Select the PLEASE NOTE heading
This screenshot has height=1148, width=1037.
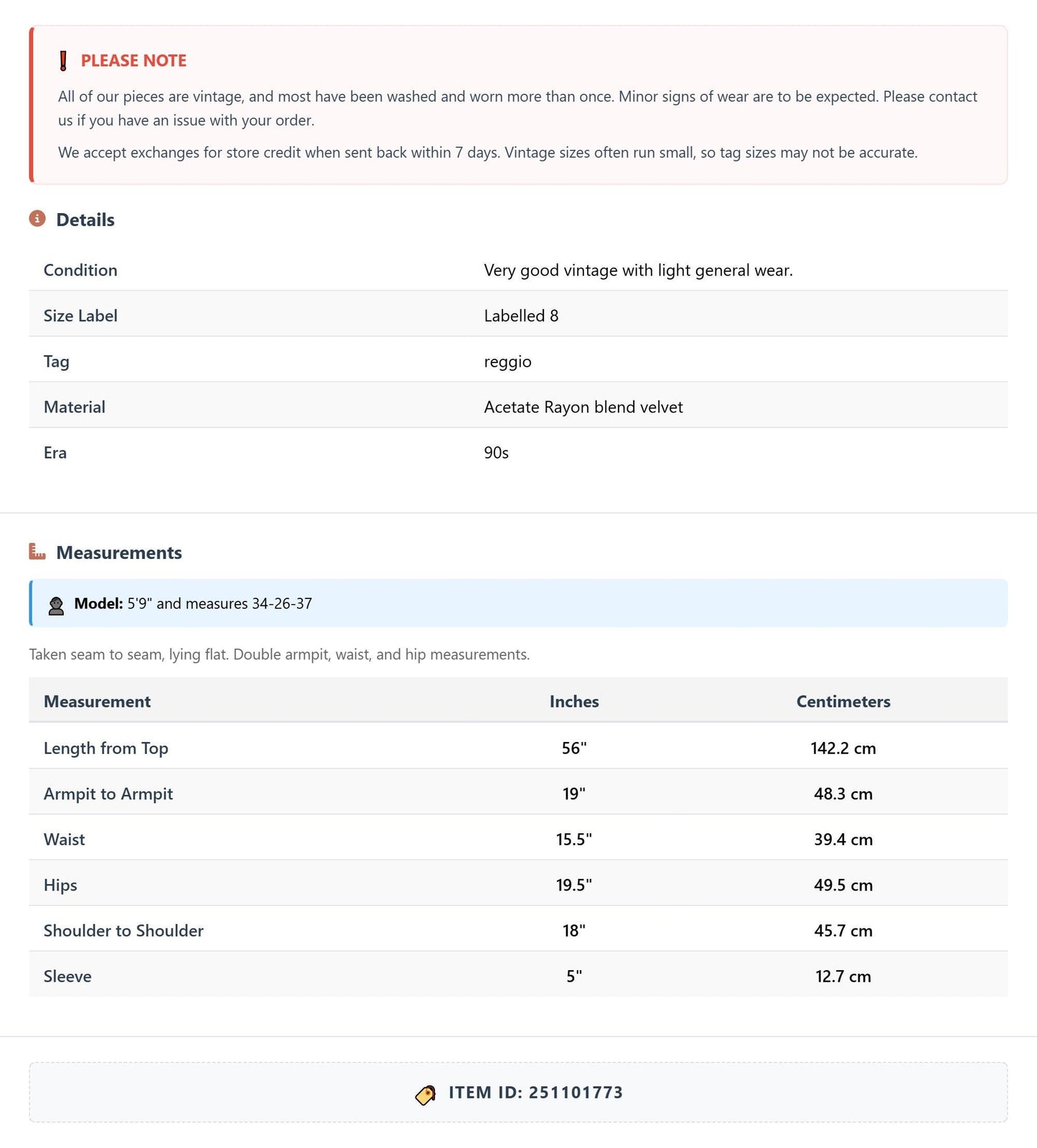pos(133,61)
